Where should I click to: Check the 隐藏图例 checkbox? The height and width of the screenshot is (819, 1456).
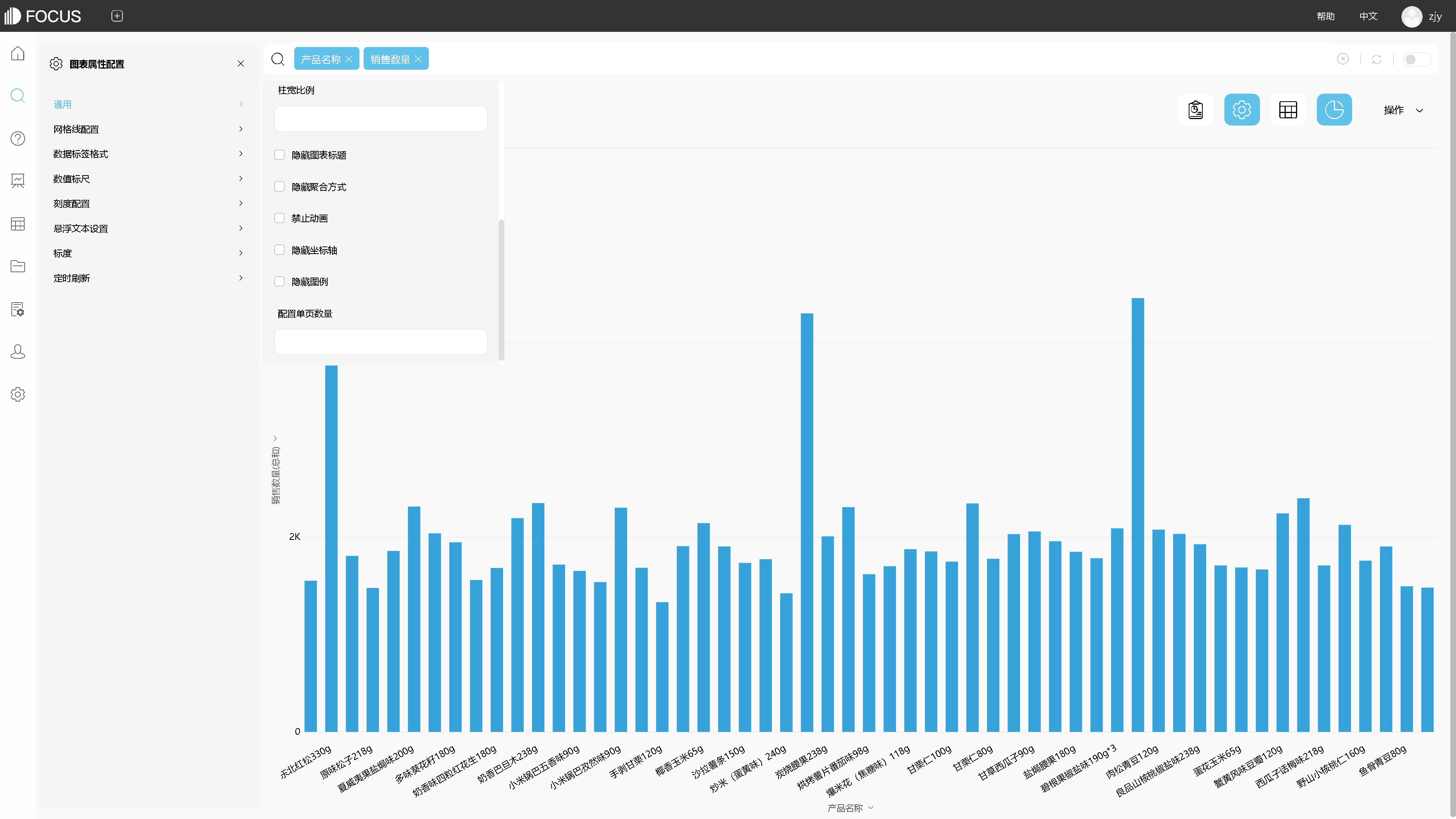pyautogui.click(x=279, y=281)
